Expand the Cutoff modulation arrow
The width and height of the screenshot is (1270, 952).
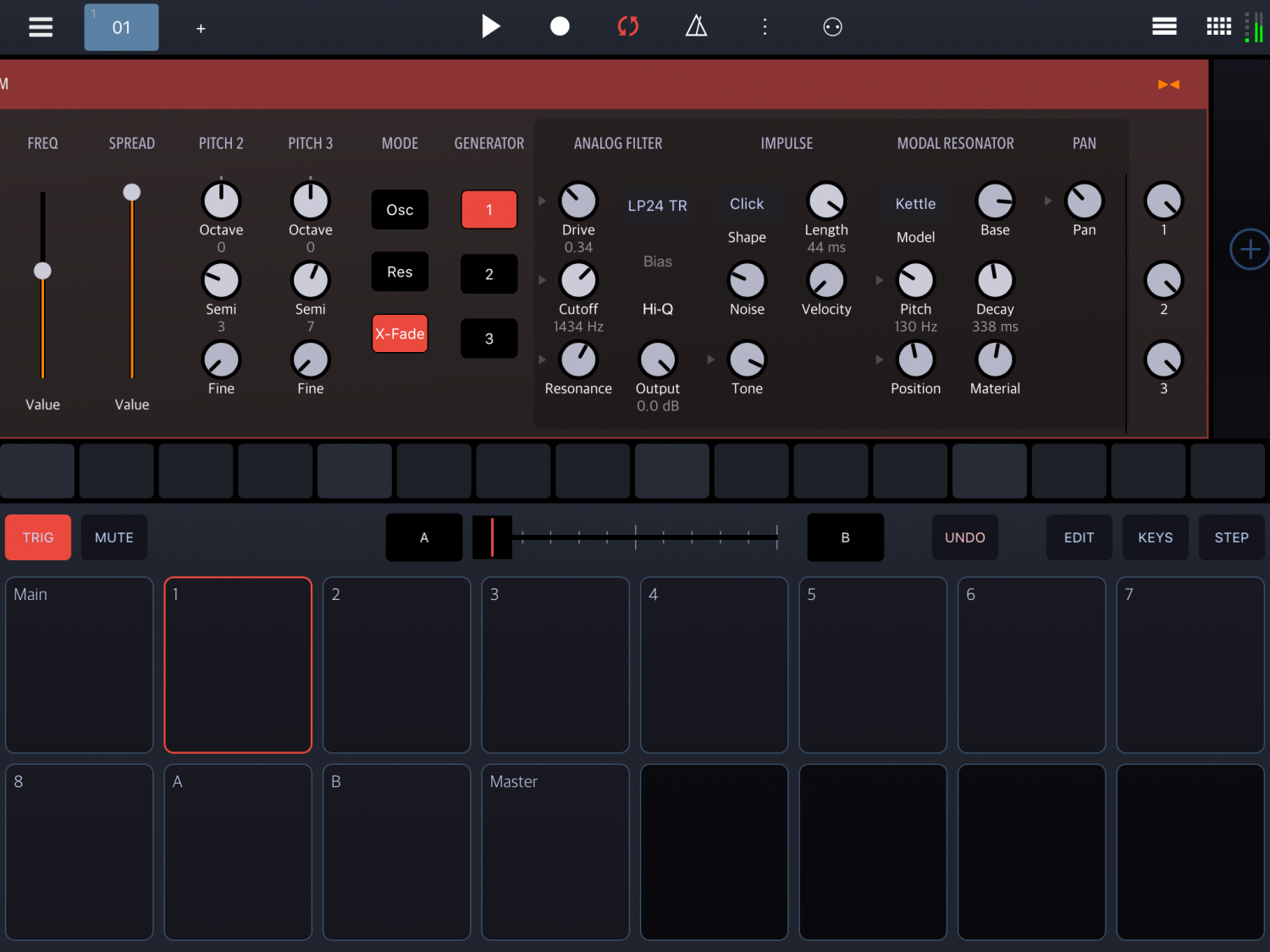pyautogui.click(x=543, y=280)
